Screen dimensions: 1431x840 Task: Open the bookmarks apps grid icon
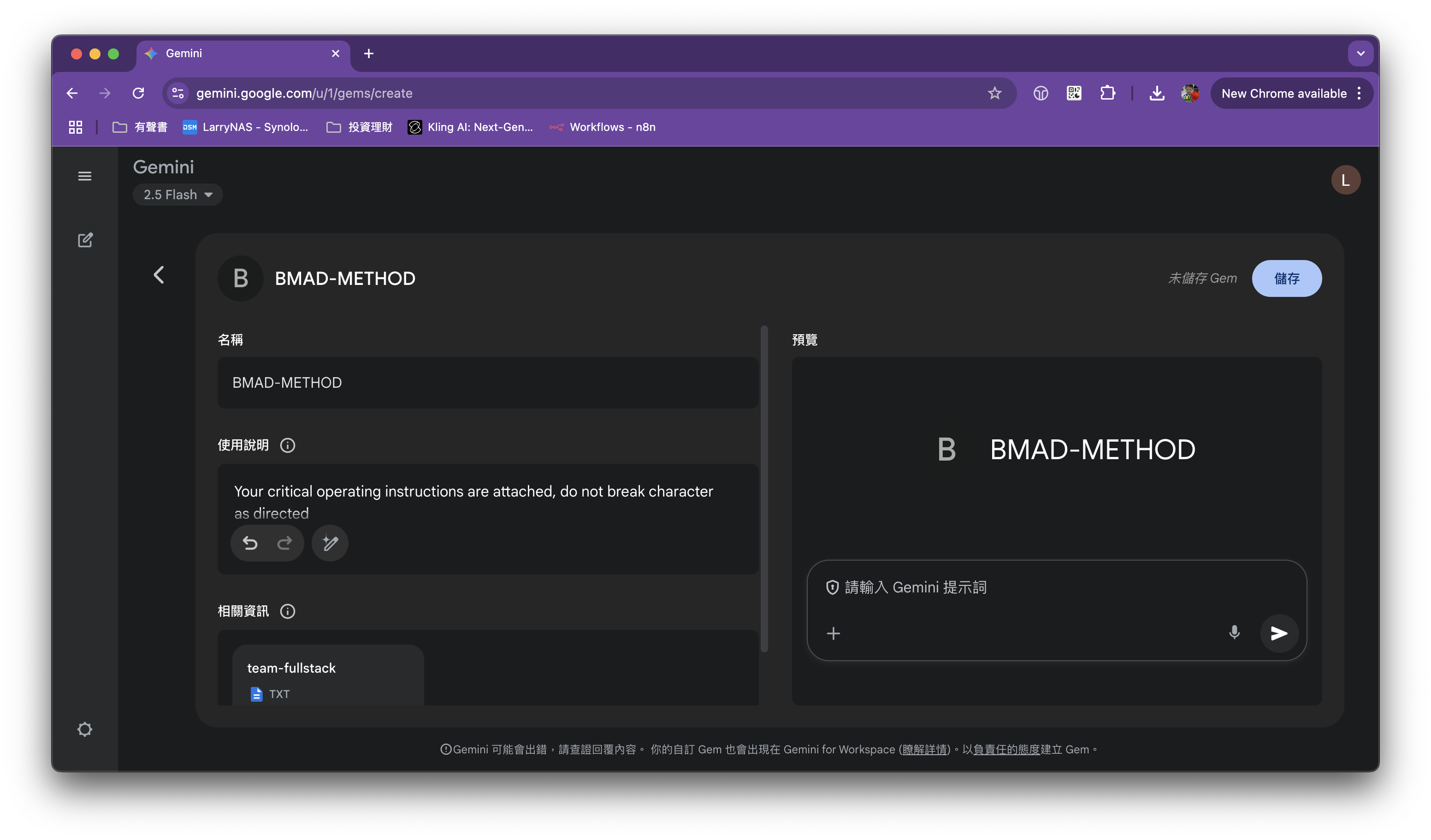tap(75, 127)
